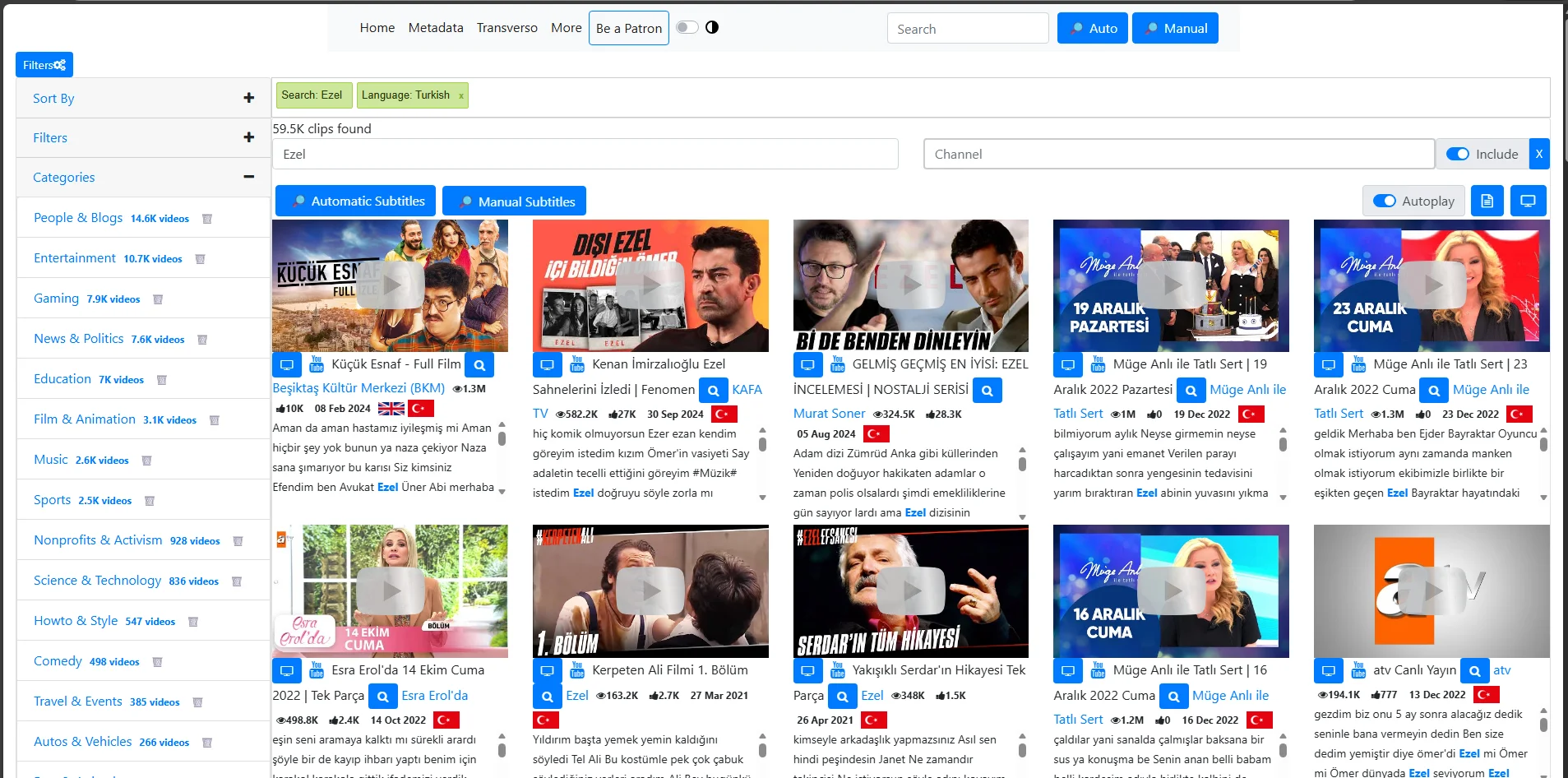The height and width of the screenshot is (778, 1568).
Task: Click the subtitle document icon beside Autoplay
Action: tap(1487, 201)
